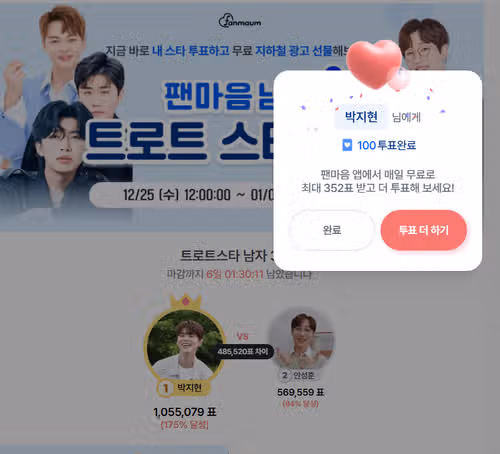Viewport: 500px width, 454px height.
Task: Click the red VS icon between candidates
Action: pyautogui.click(x=243, y=336)
